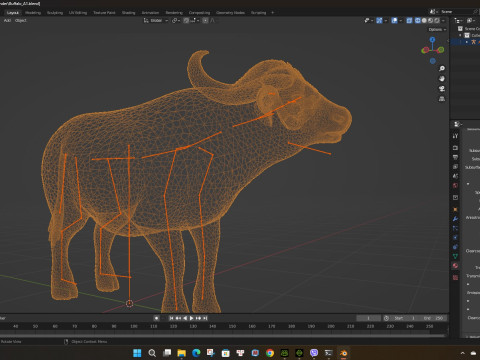
Task: Jump to the timeline start frame
Action: coord(171,318)
